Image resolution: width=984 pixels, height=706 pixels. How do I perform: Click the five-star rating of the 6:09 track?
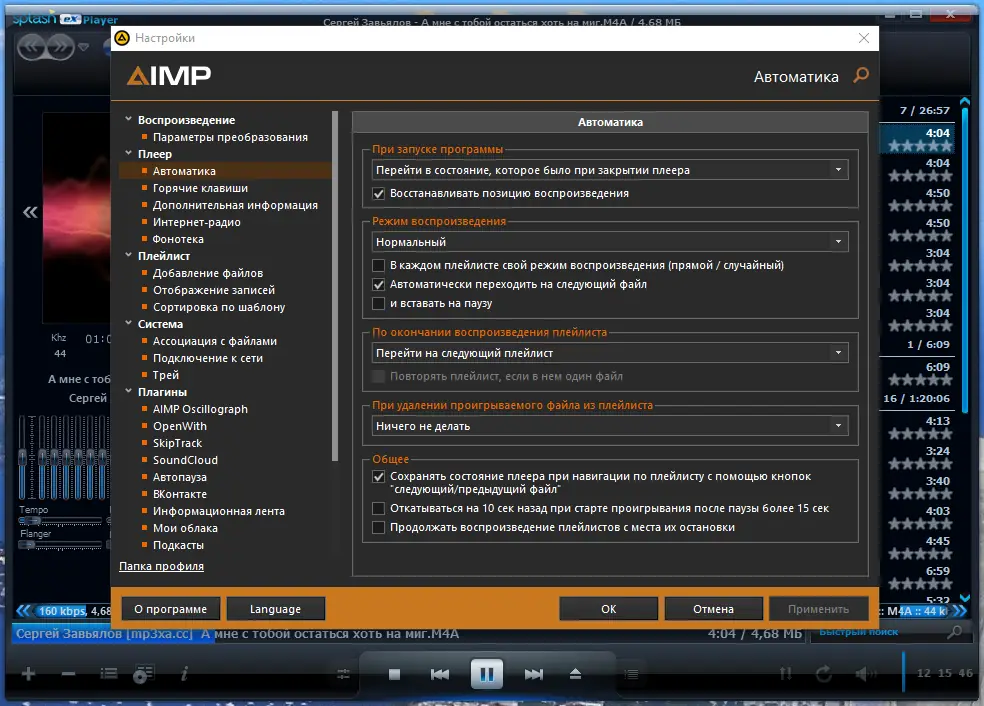pyautogui.click(x=920, y=380)
